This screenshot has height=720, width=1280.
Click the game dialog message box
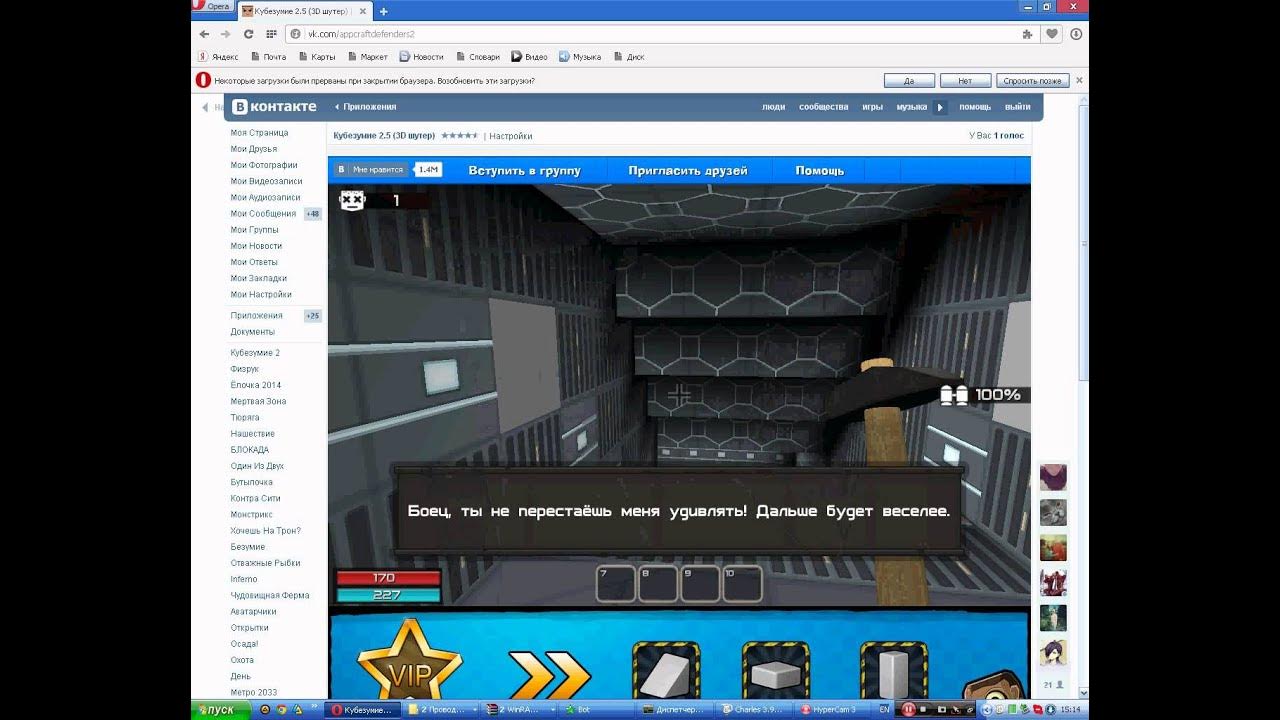tap(677, 511)
